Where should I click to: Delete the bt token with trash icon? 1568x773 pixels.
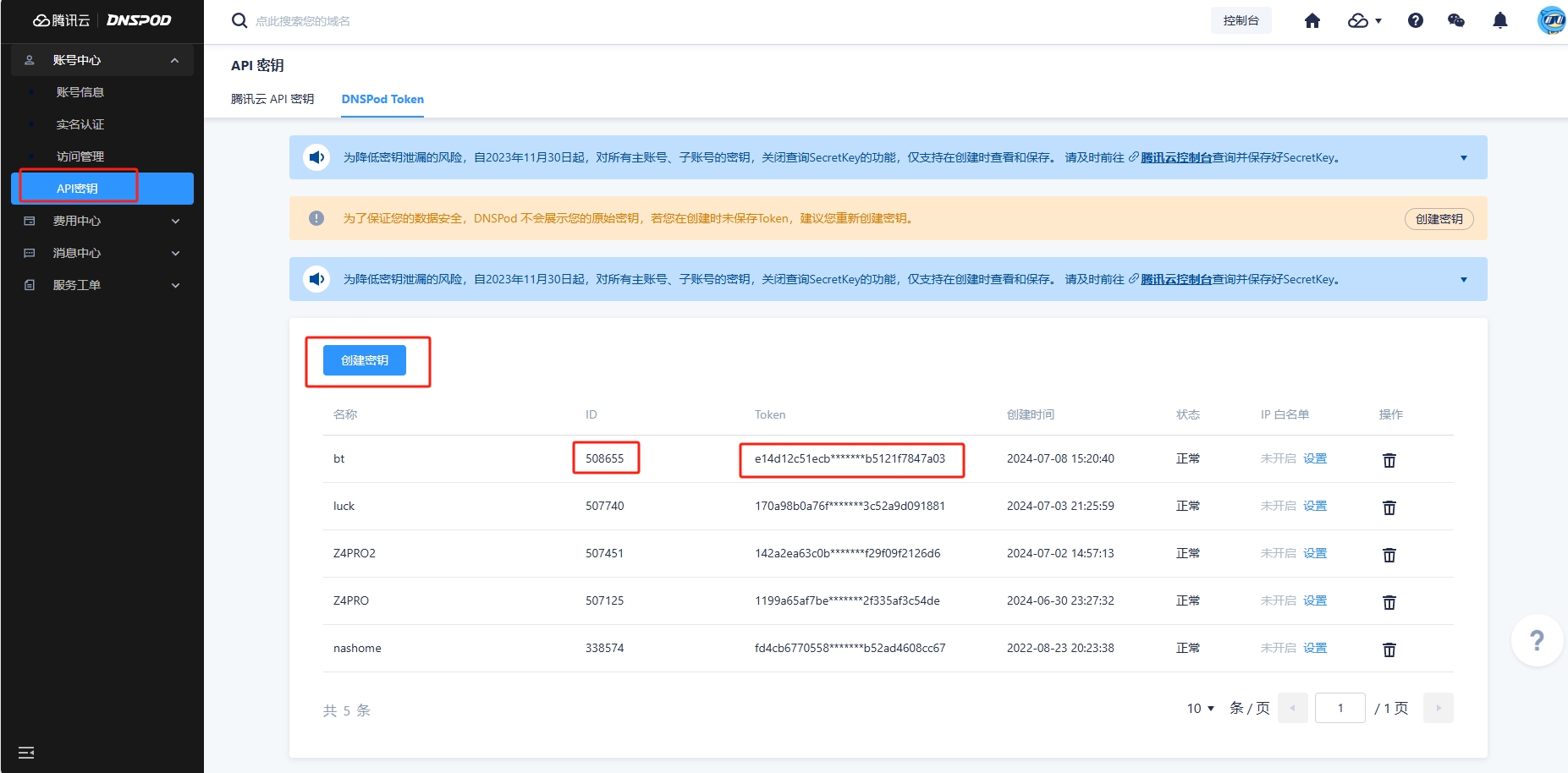pyautogui.click(x=1389, y=460)
